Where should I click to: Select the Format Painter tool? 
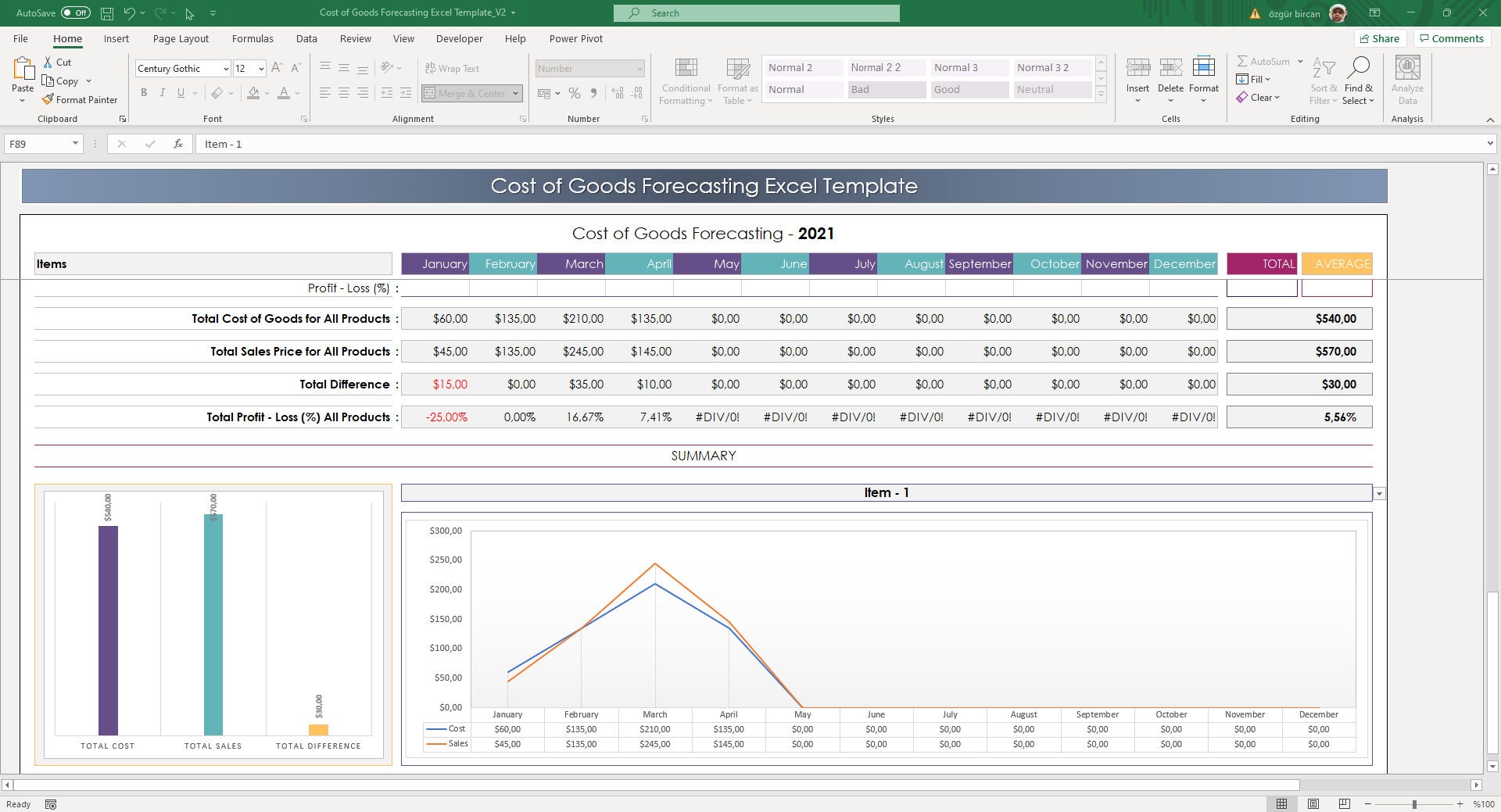[x=81, y=99]
